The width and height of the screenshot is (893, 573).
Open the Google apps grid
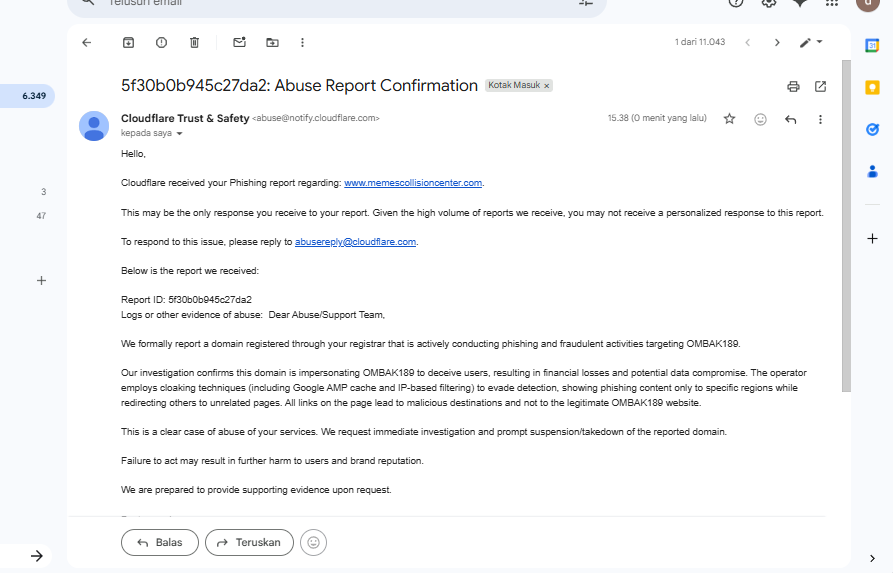coord(832,3)
